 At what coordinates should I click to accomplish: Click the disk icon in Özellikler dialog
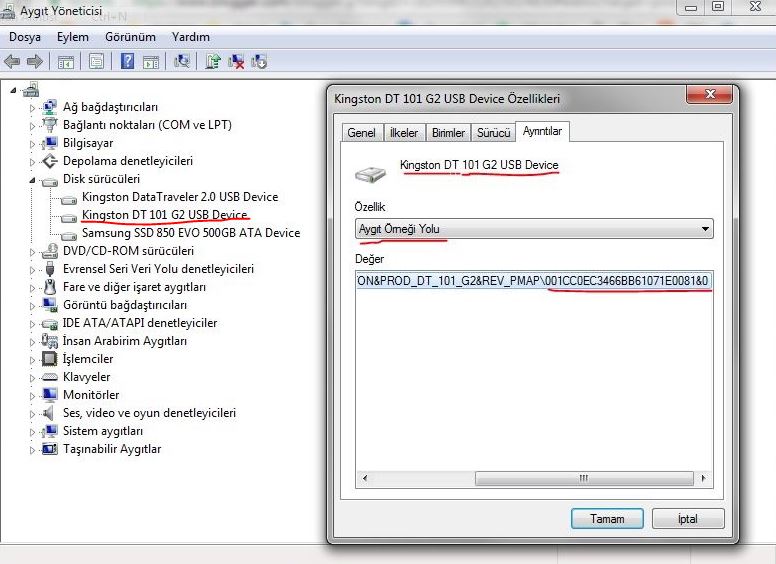coord(370,174)
